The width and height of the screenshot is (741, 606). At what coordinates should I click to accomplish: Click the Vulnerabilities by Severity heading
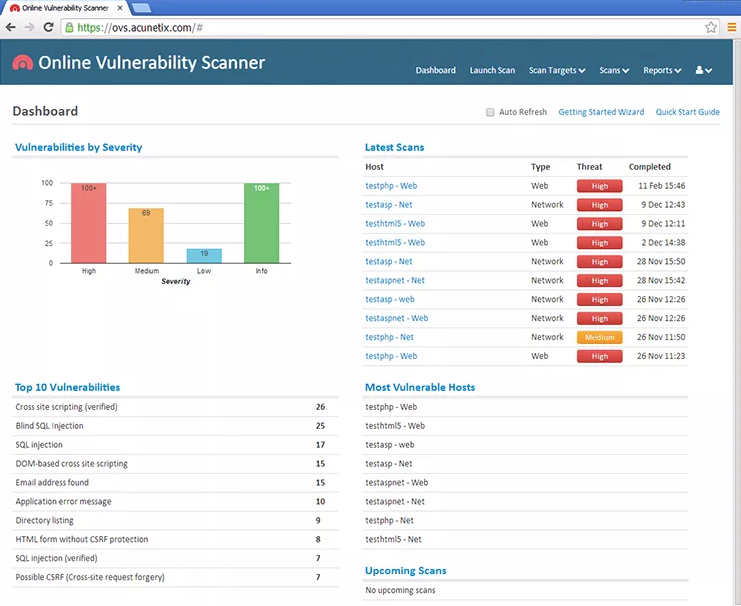78,147
